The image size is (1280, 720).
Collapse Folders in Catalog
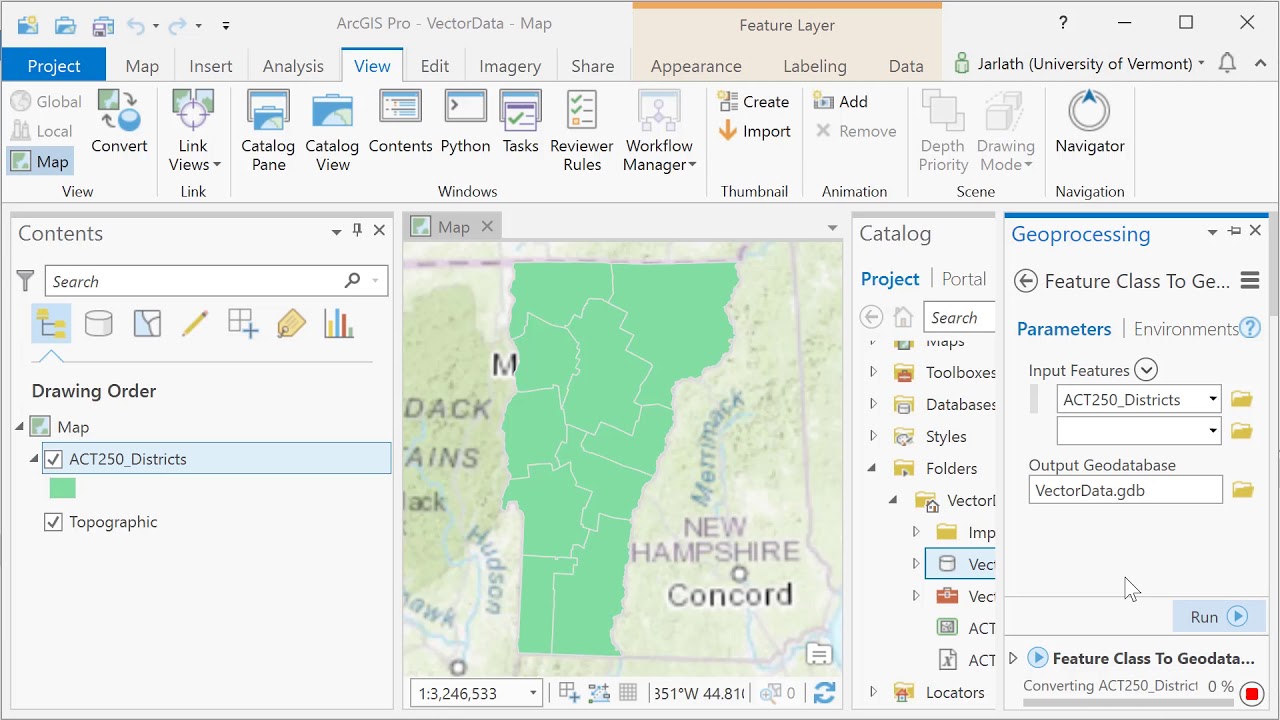point(873,468)
